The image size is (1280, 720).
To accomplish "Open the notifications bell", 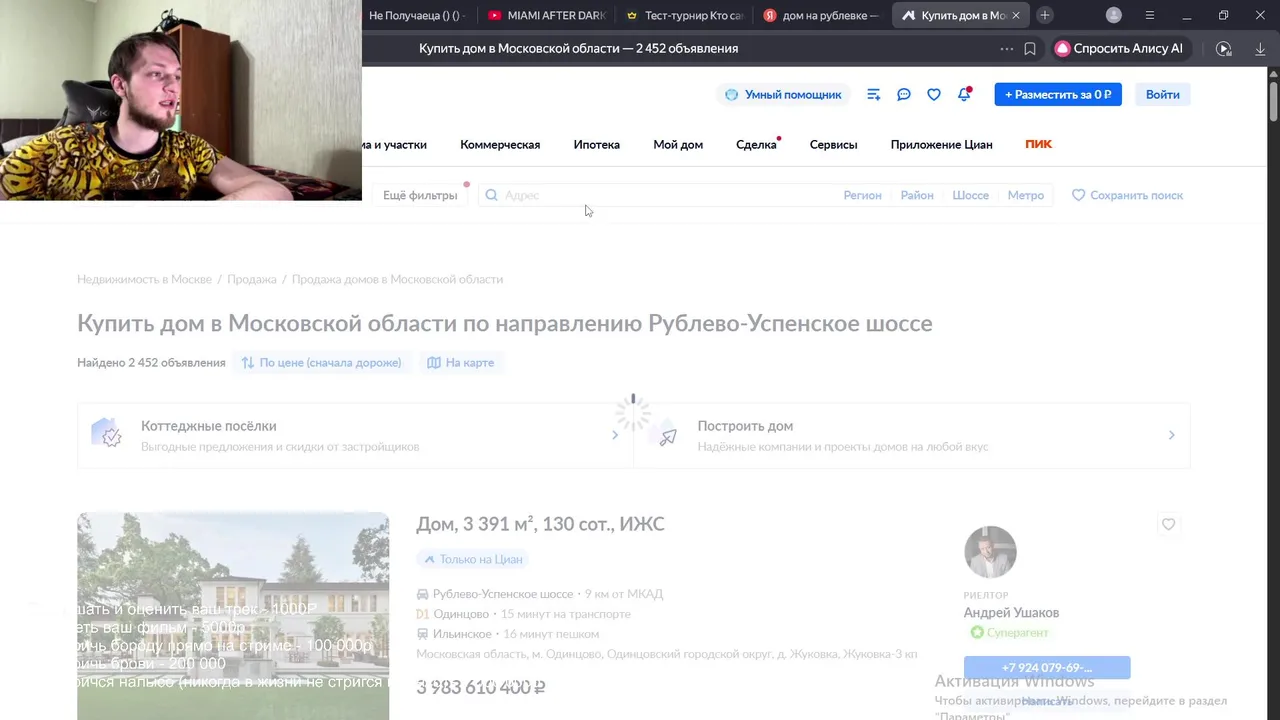I will [x=964, y=94].
